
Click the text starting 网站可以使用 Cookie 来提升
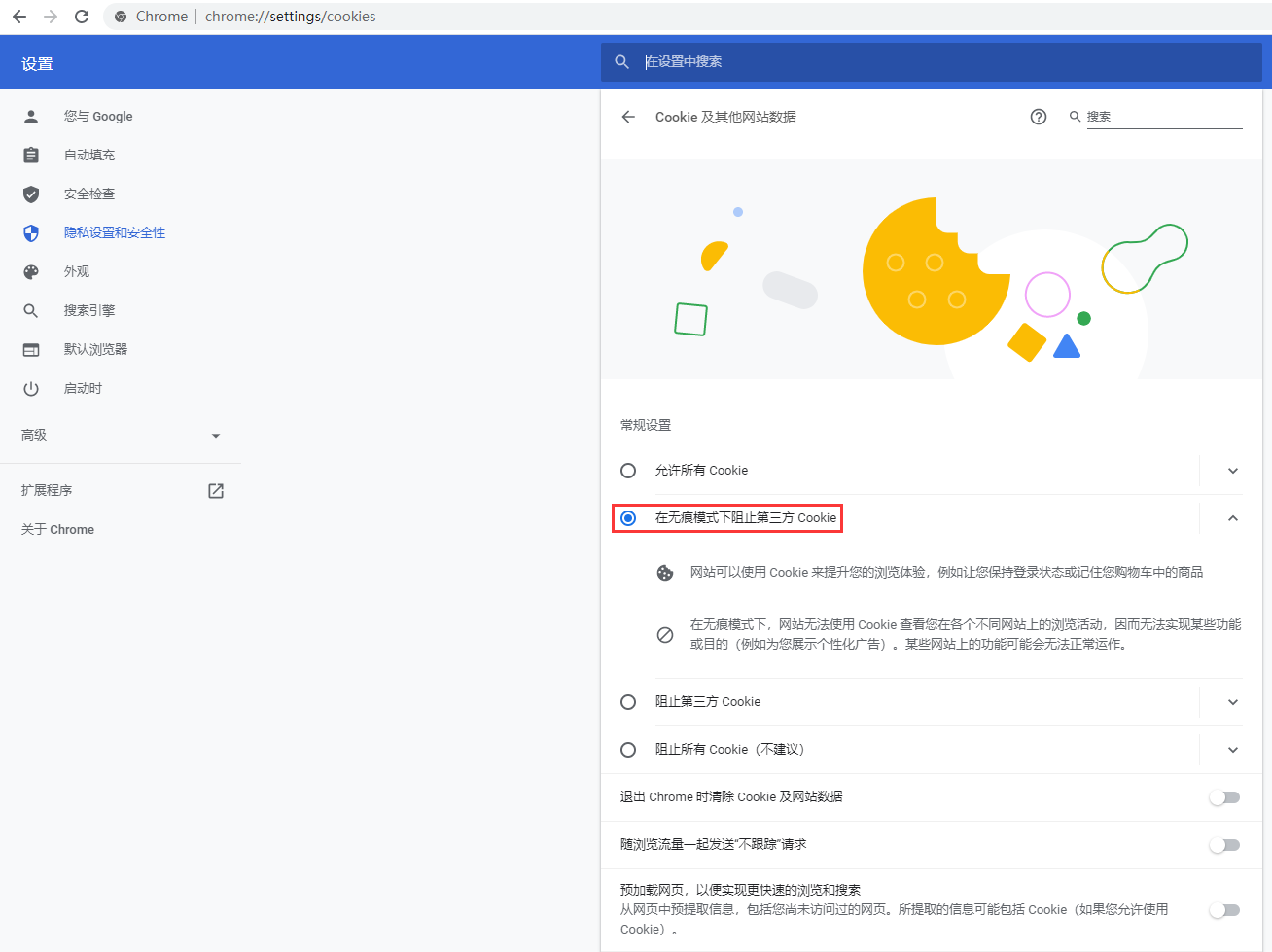coord(946,573)
